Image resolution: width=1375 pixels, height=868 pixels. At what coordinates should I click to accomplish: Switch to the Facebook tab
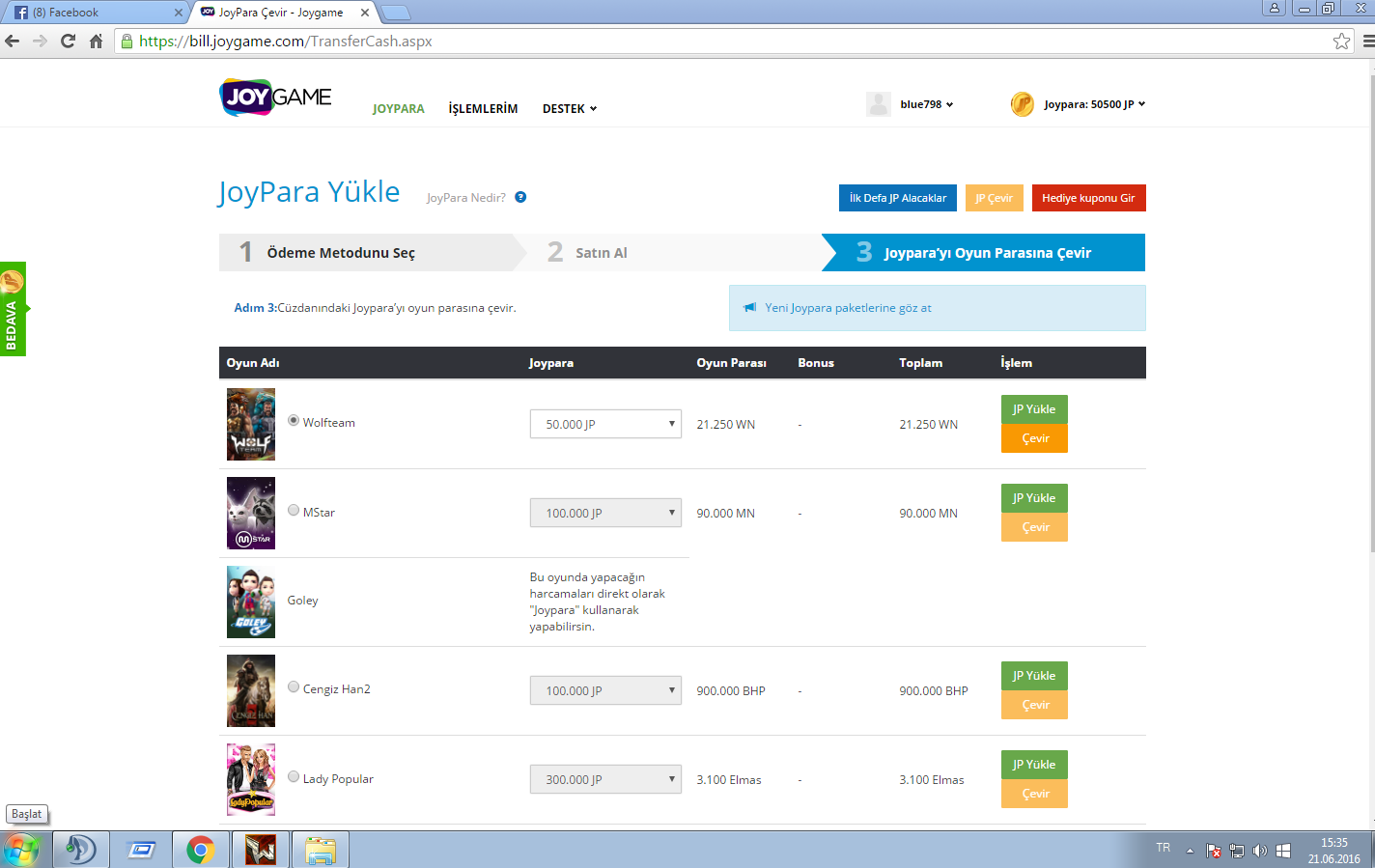coord(95,13)
